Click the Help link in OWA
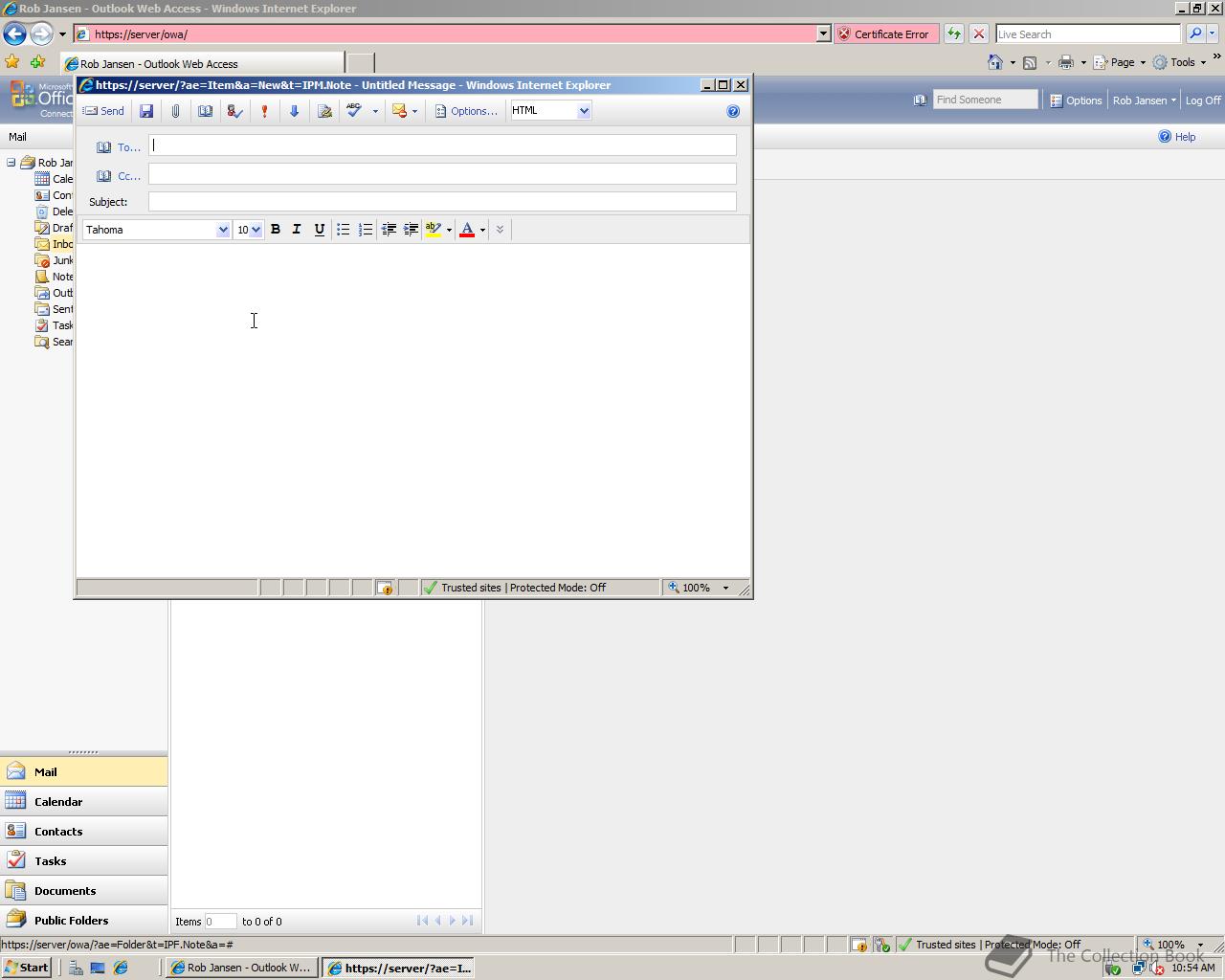The width and height of the screenshot is (1225, 980). pos(1177,137)
